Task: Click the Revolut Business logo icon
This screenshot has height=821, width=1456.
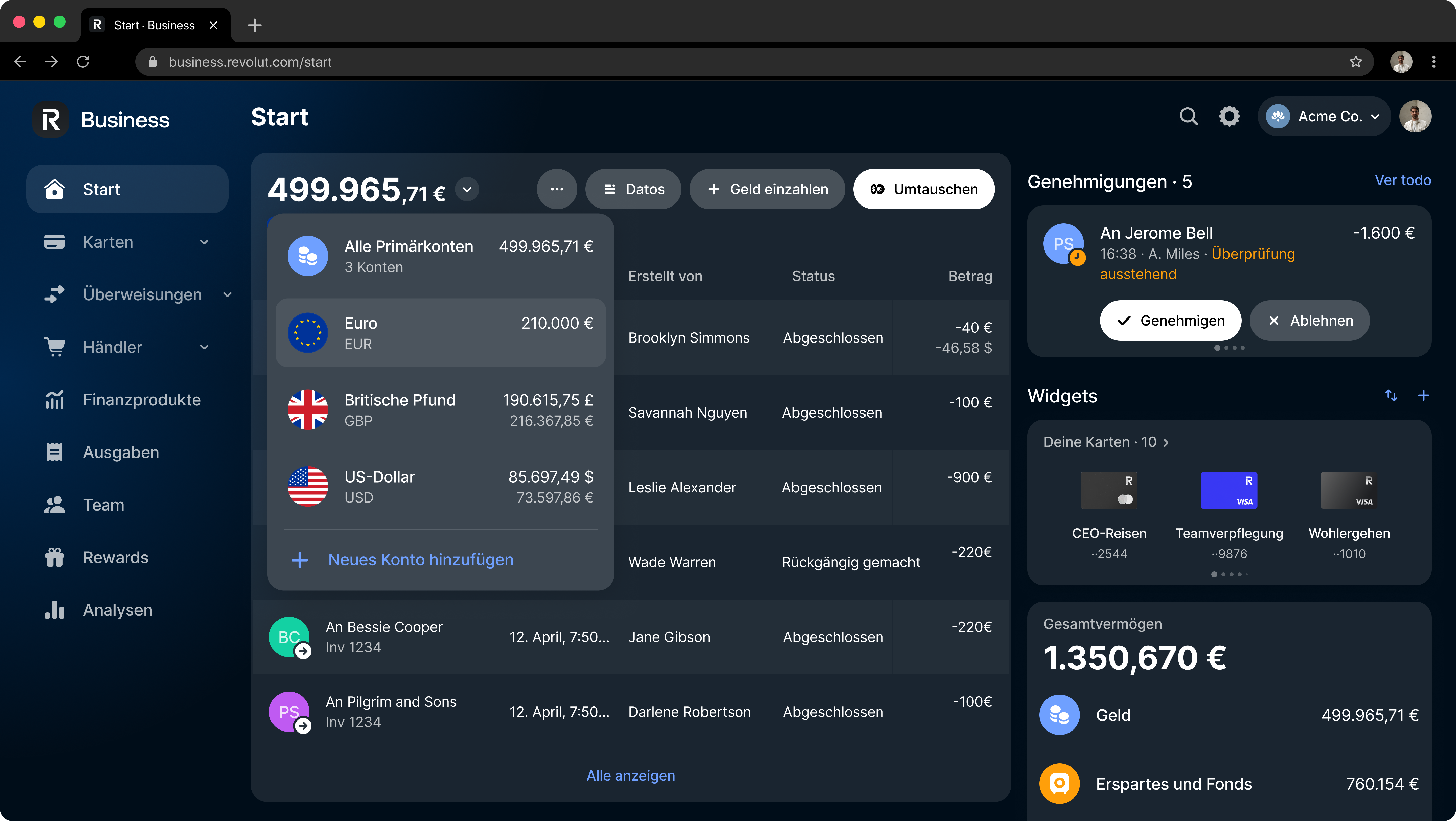Action: (x=51, y=120)
